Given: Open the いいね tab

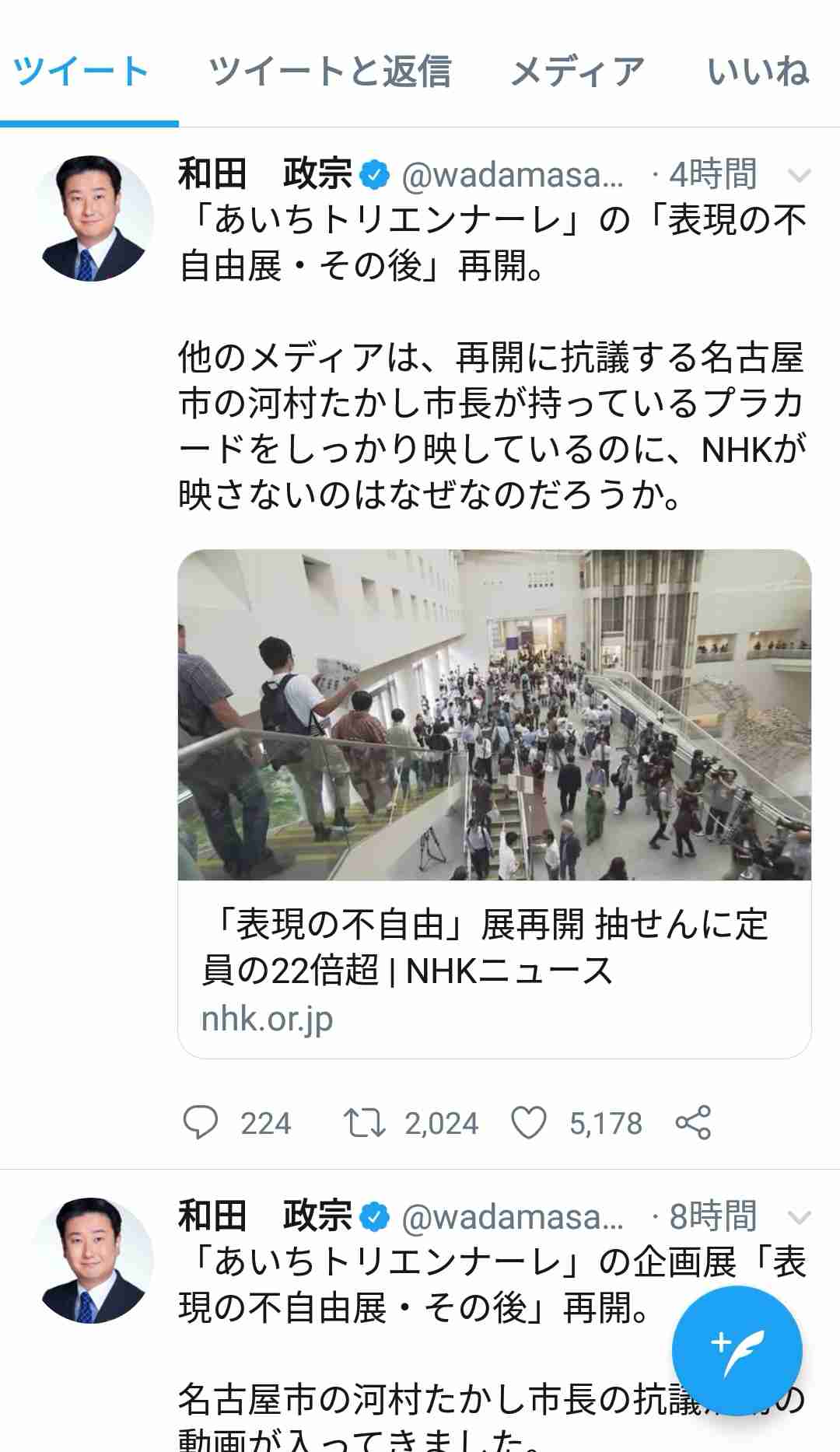Looking at the screenshot, I should [758, 72].
